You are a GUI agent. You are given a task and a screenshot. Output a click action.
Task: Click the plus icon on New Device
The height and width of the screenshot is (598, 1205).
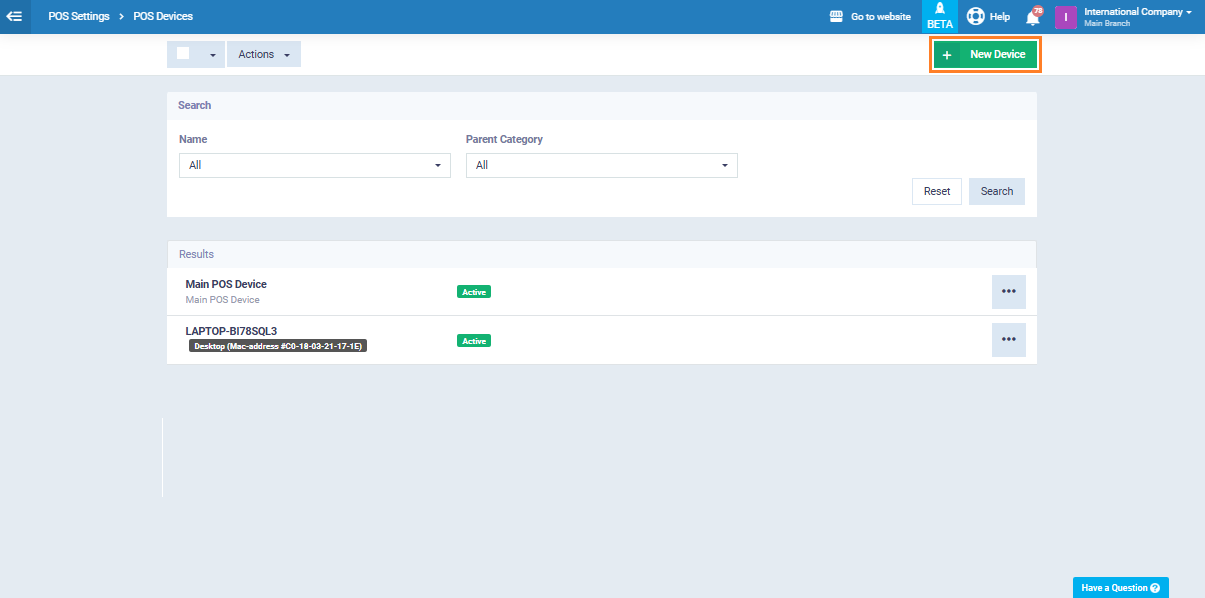click(x=947, y=54)
